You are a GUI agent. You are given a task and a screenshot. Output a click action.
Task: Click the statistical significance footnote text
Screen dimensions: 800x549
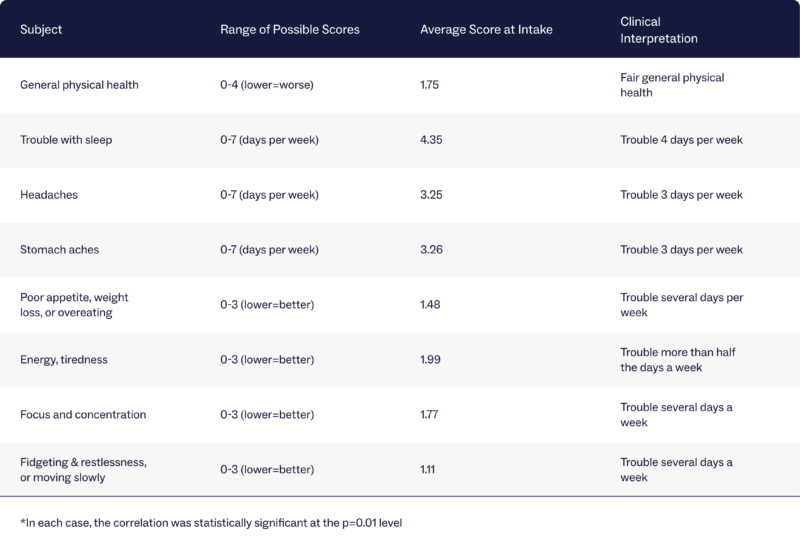[x=218, y=523]
